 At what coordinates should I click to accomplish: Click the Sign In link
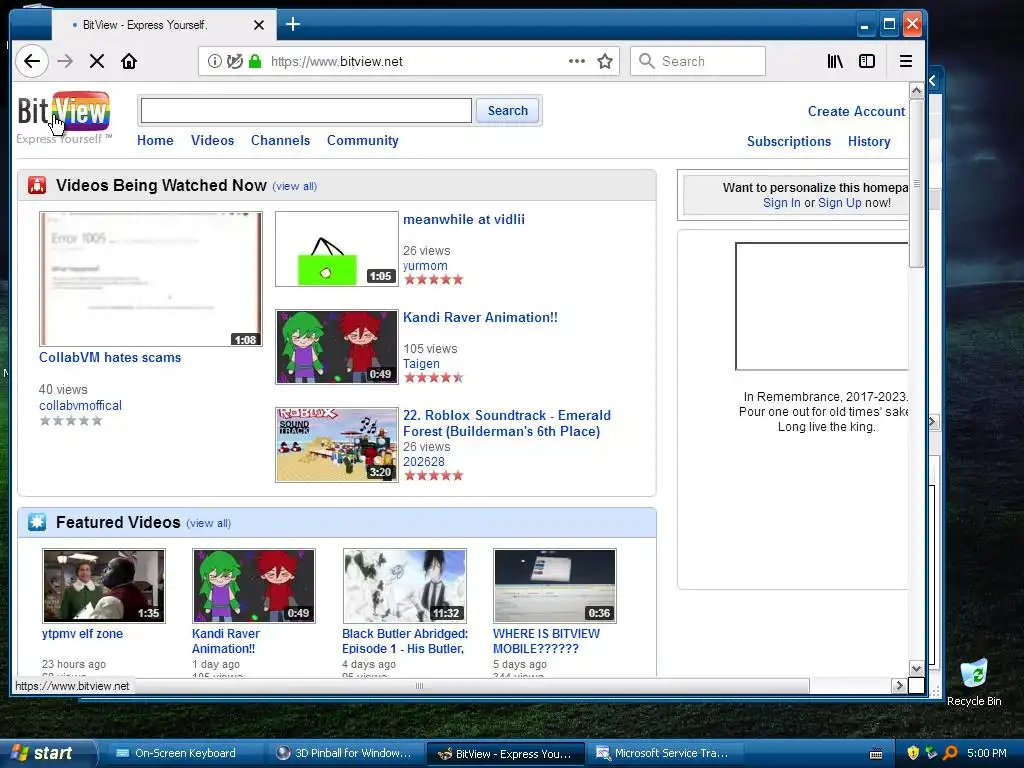(x=781, y=202)
